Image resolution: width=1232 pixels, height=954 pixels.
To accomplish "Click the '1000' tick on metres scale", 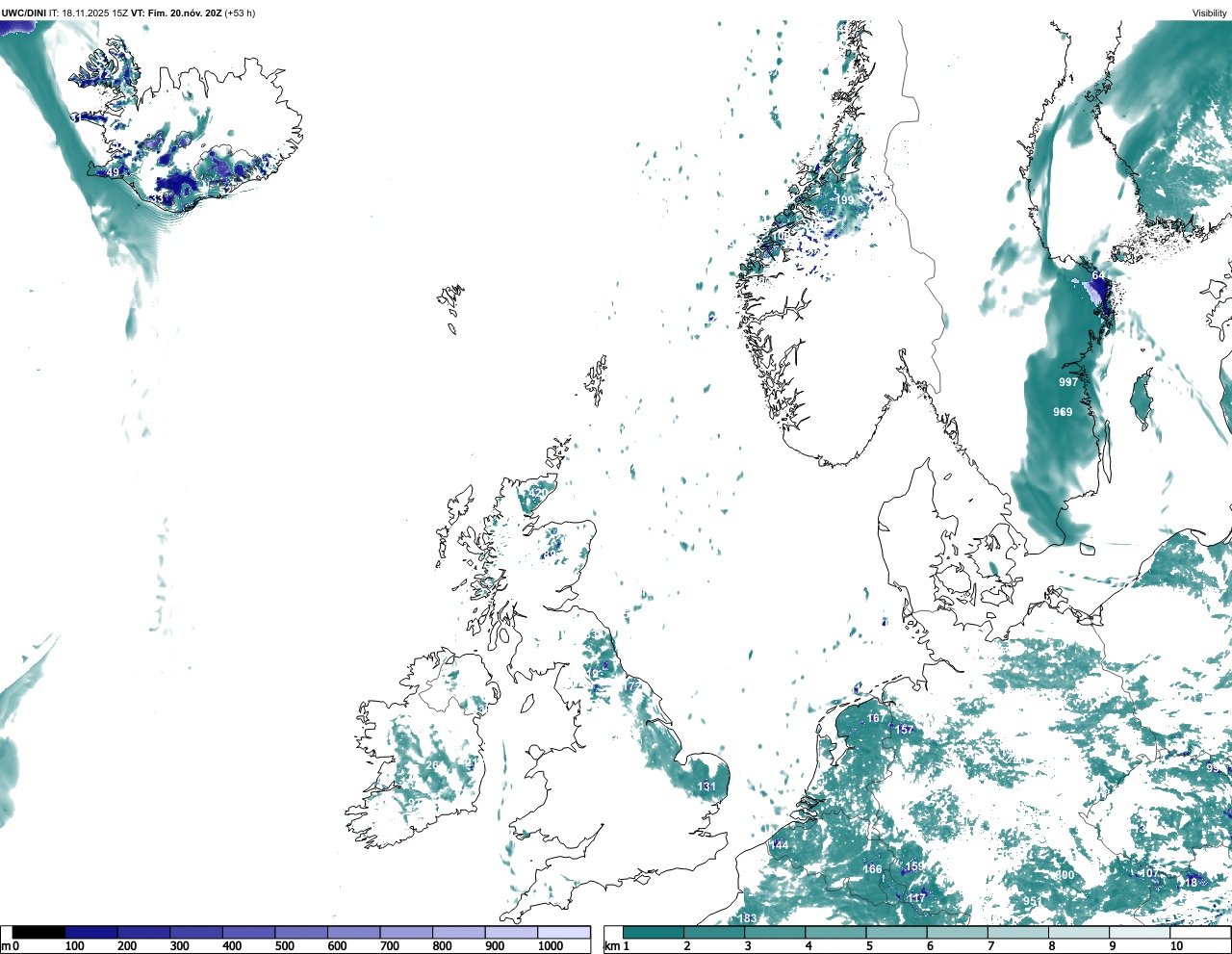I will (551, 946).
